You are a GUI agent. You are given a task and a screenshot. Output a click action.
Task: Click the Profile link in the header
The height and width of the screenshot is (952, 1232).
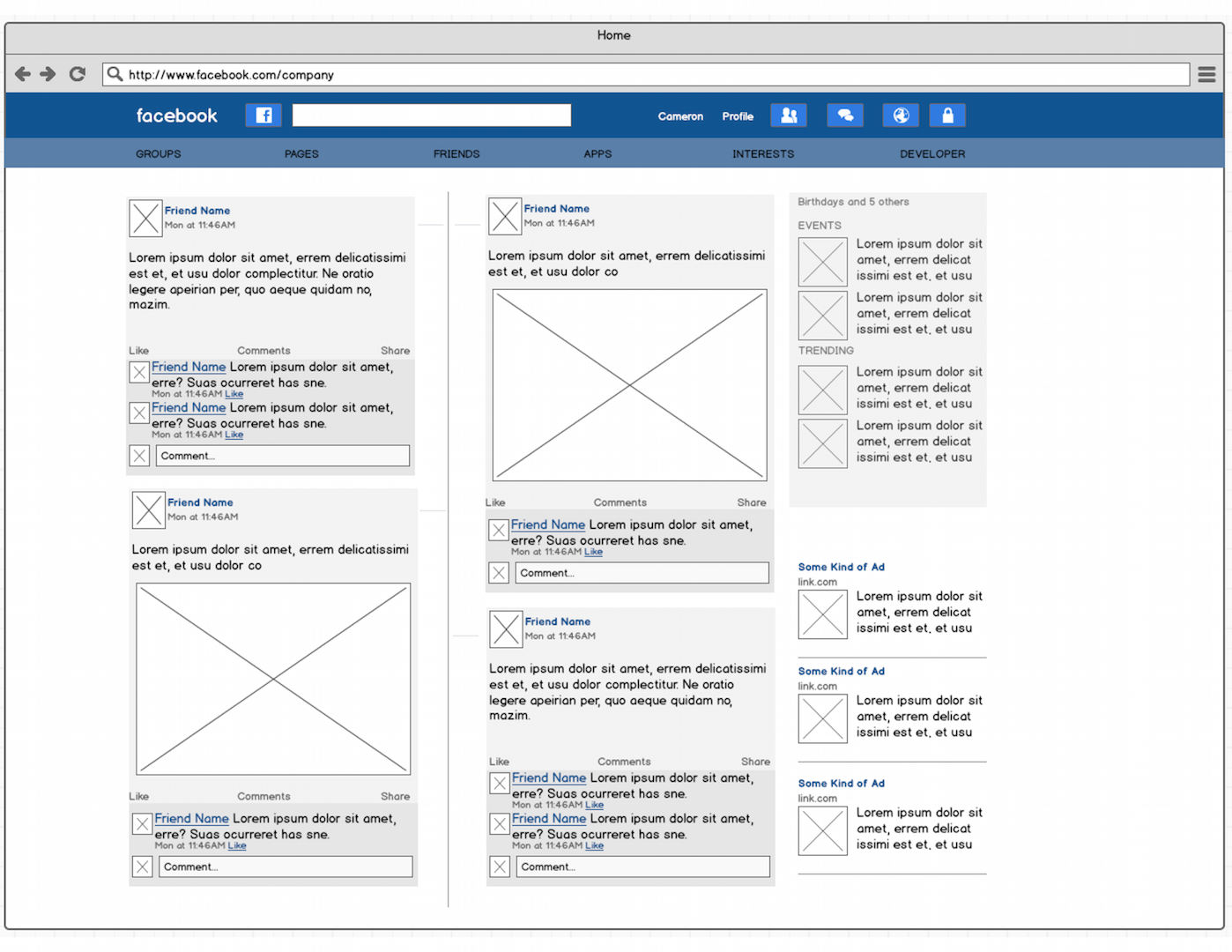(738, 116)
